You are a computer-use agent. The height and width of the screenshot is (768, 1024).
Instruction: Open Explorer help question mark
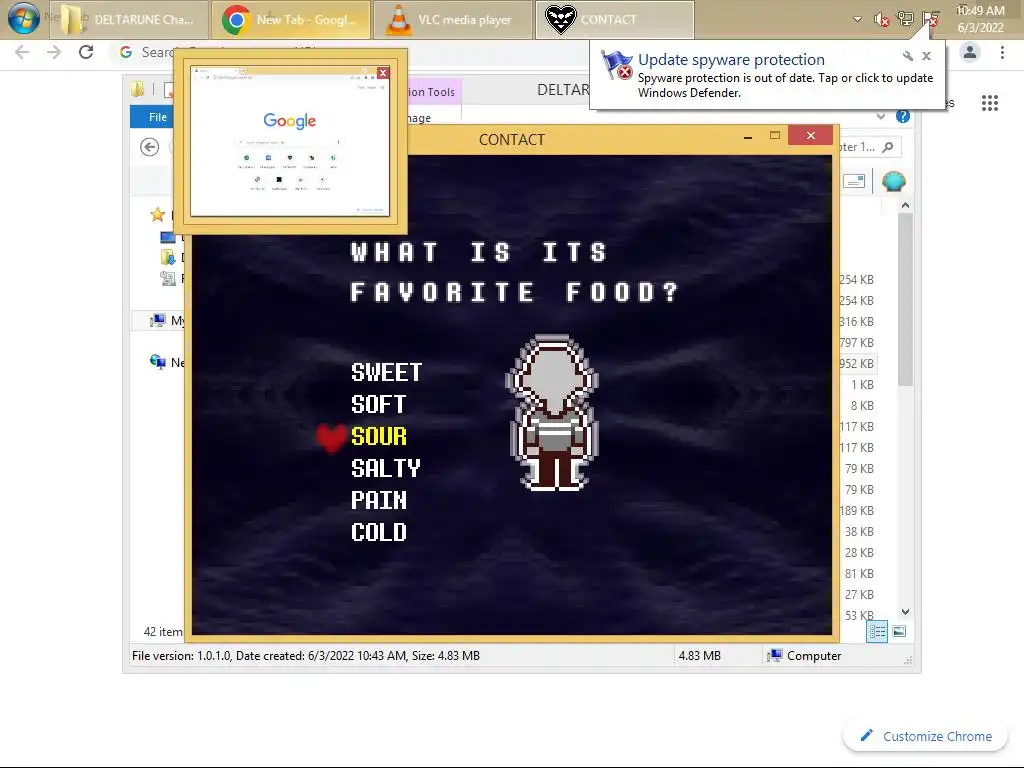pos(903,116)
